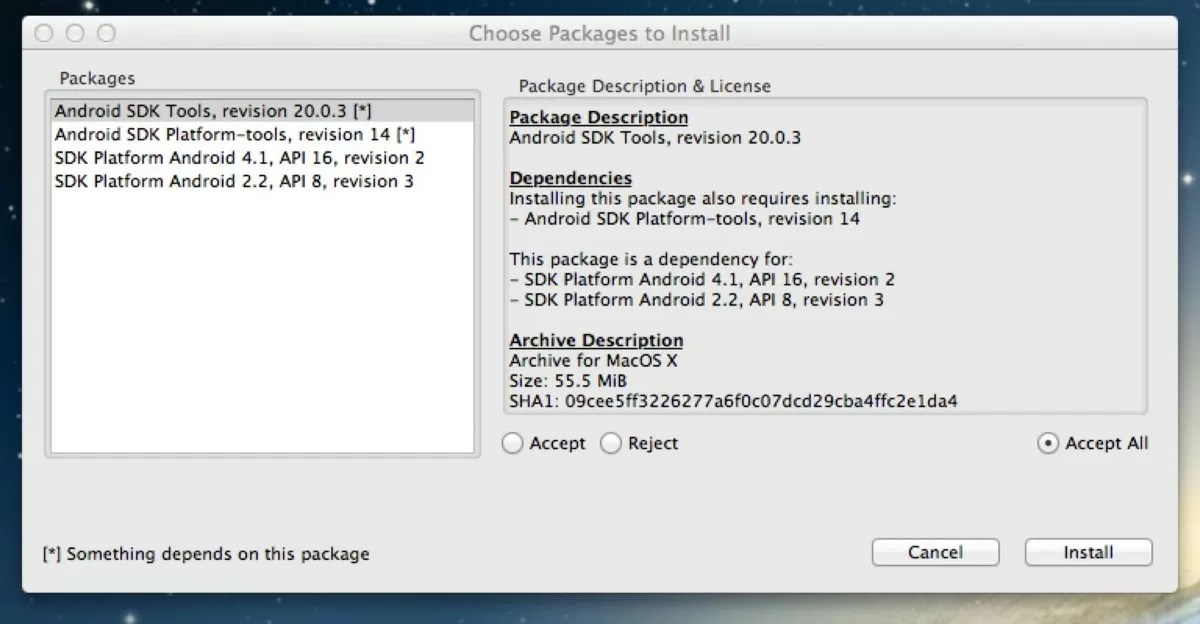Screen dimensions: 1200x624
Task: Zoom the dialog with the third window button
Action: click(x=106, y=33)
